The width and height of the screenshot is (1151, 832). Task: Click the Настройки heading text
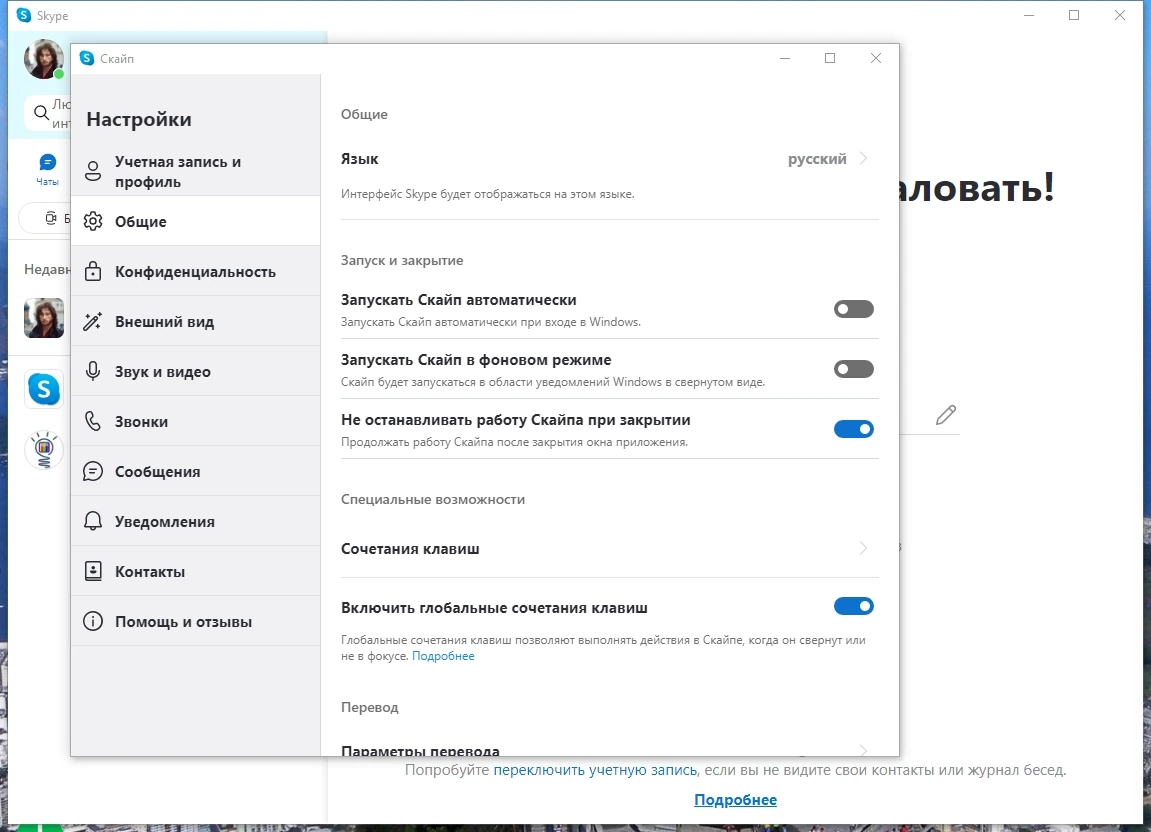(x=139, y=119)
